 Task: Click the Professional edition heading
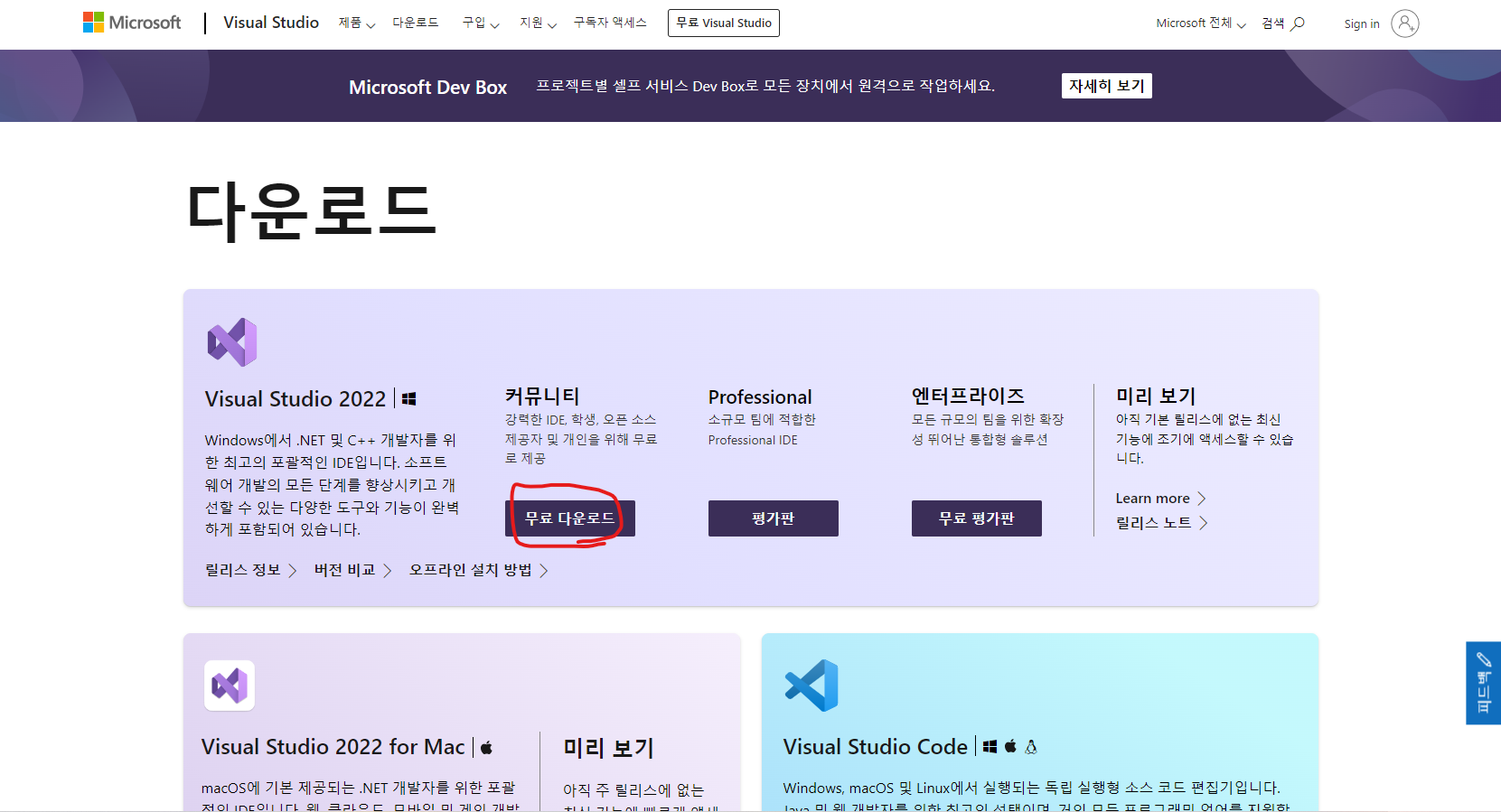tap(760, 397)
